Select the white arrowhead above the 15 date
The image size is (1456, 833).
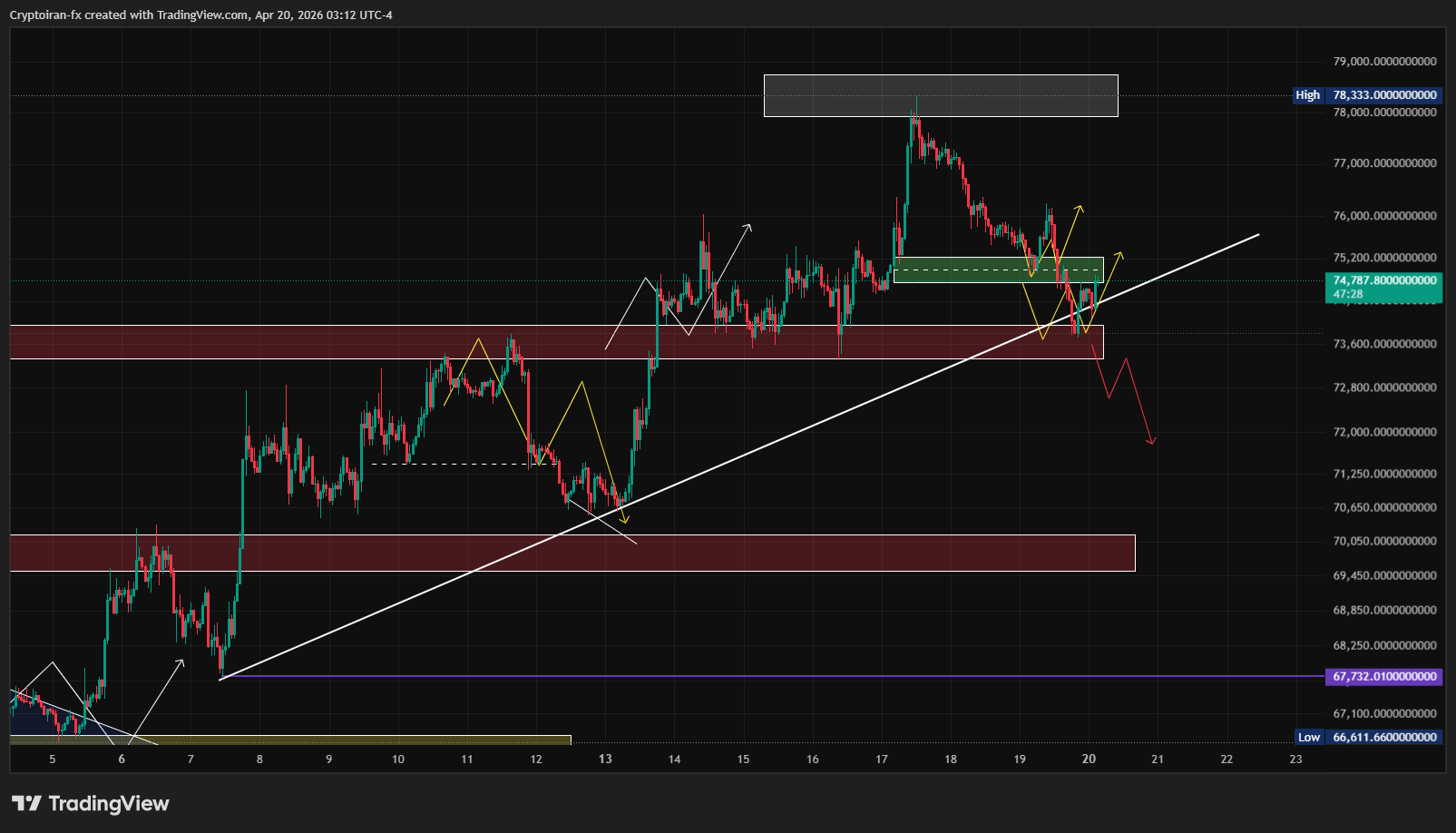pyautogui.click(x=748, y=226)
